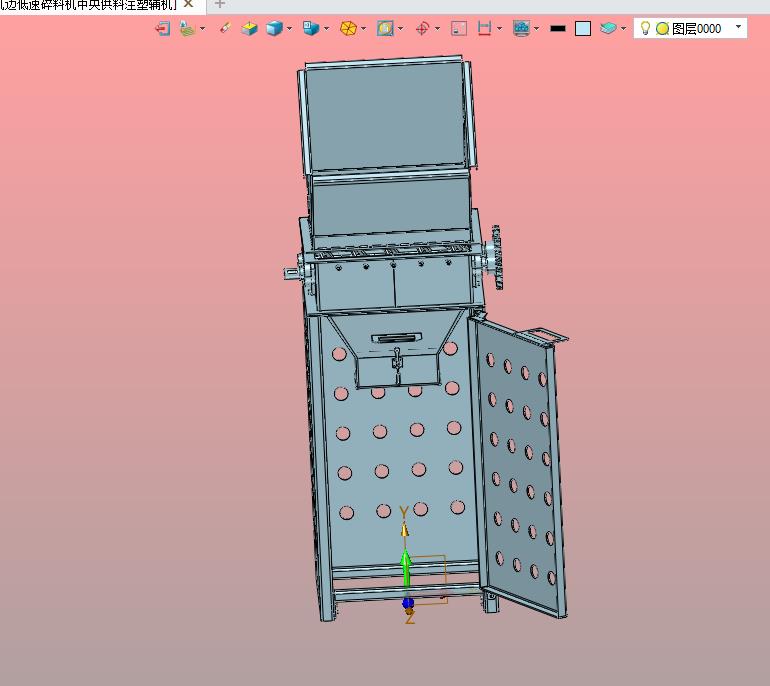Click the blue shaded cube display icon

click(x=275, y=28)
